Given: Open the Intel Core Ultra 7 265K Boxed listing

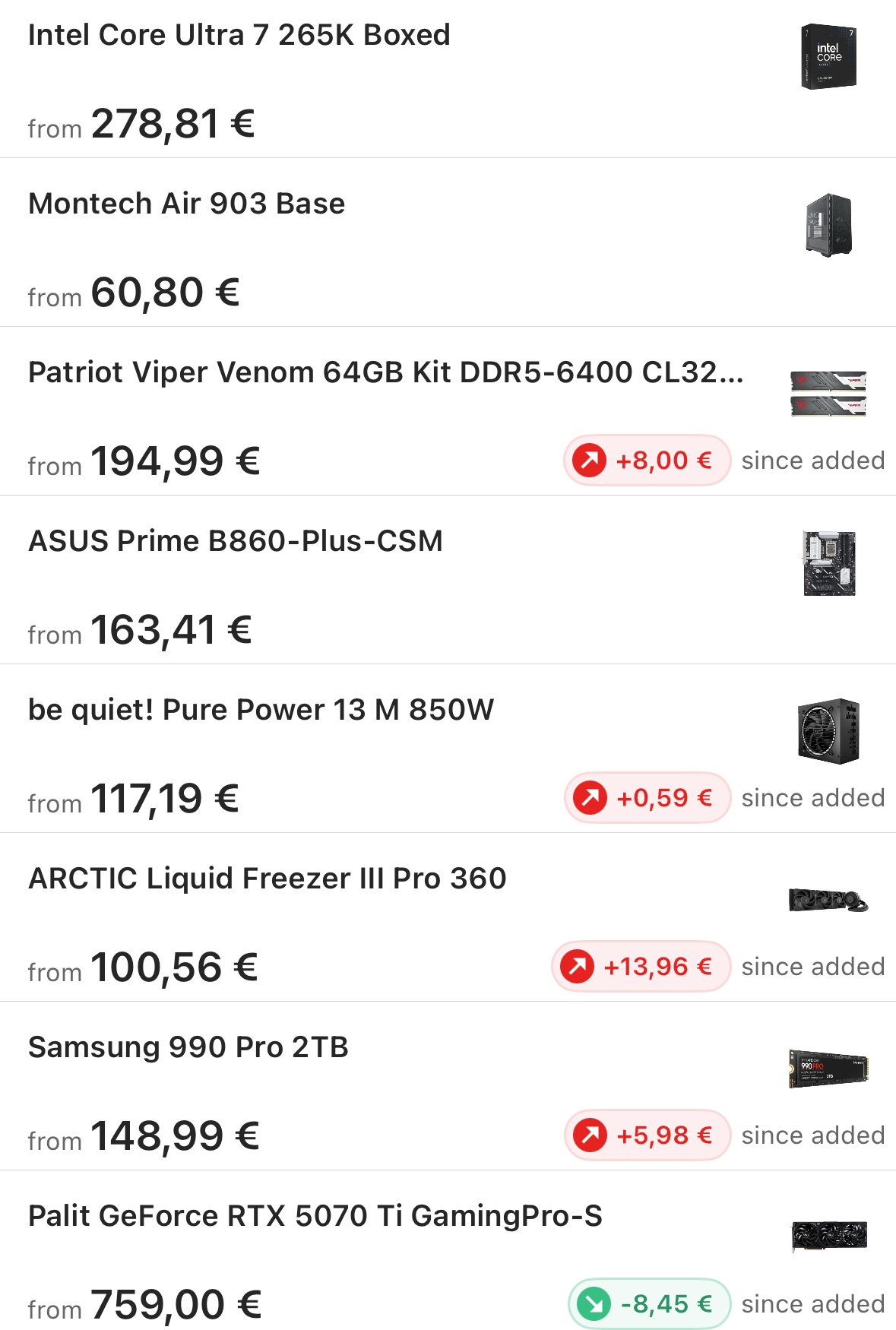Looking at the screenshot, I should (x=239, y=35).
